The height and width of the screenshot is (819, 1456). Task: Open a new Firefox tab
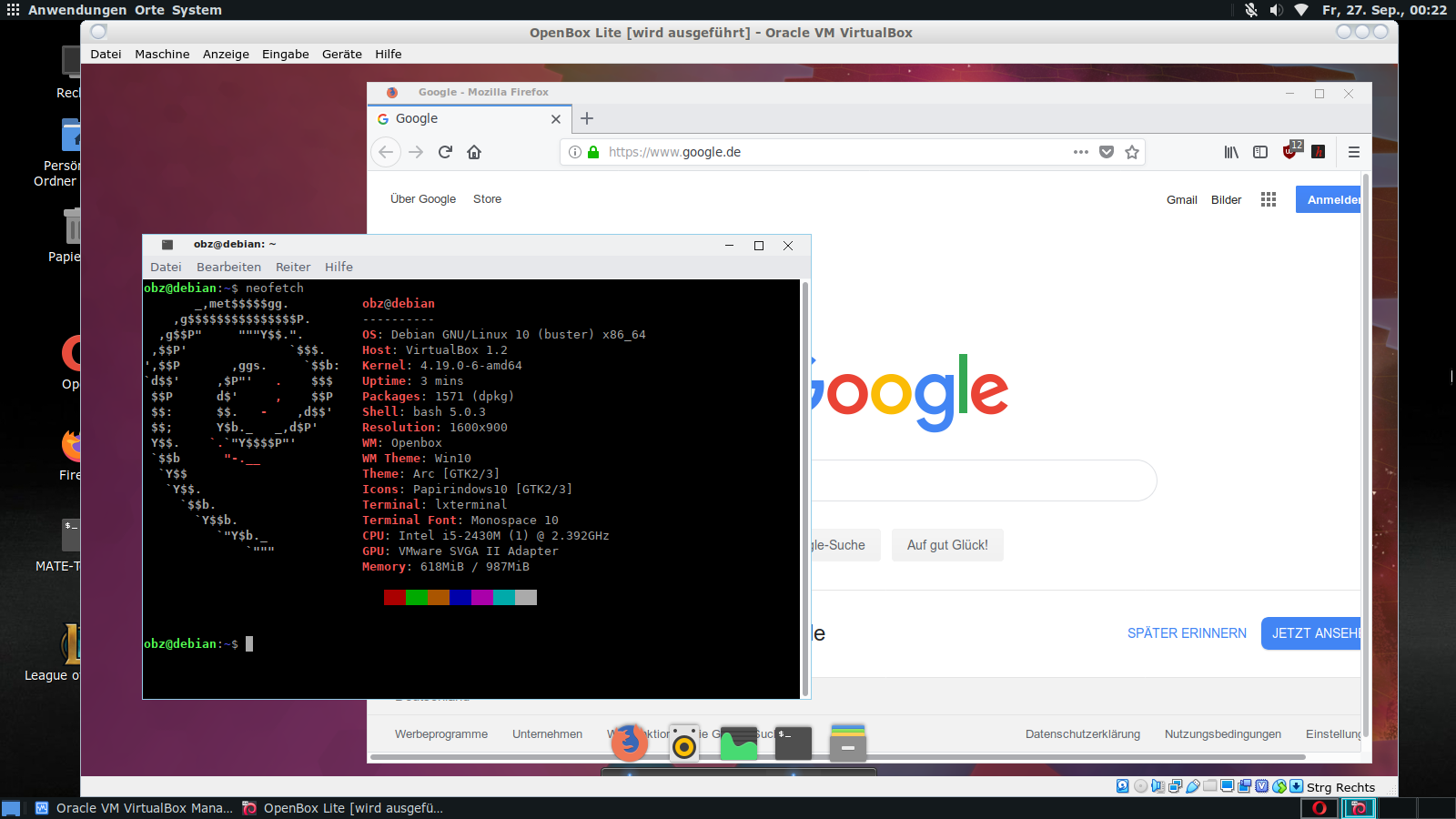pos(587,118)
